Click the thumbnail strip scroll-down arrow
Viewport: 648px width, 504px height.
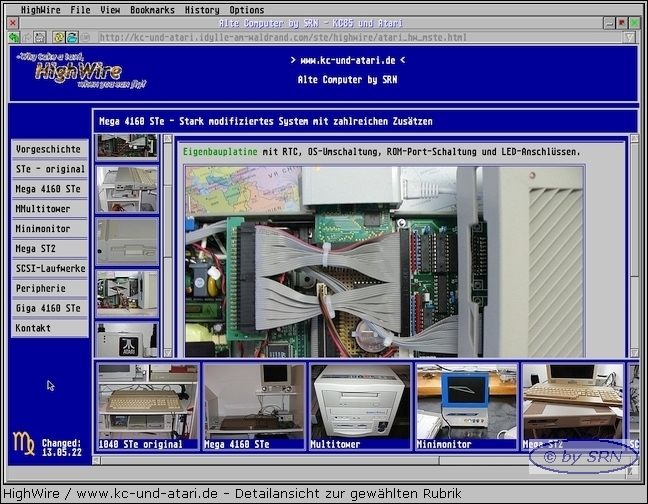168,352
